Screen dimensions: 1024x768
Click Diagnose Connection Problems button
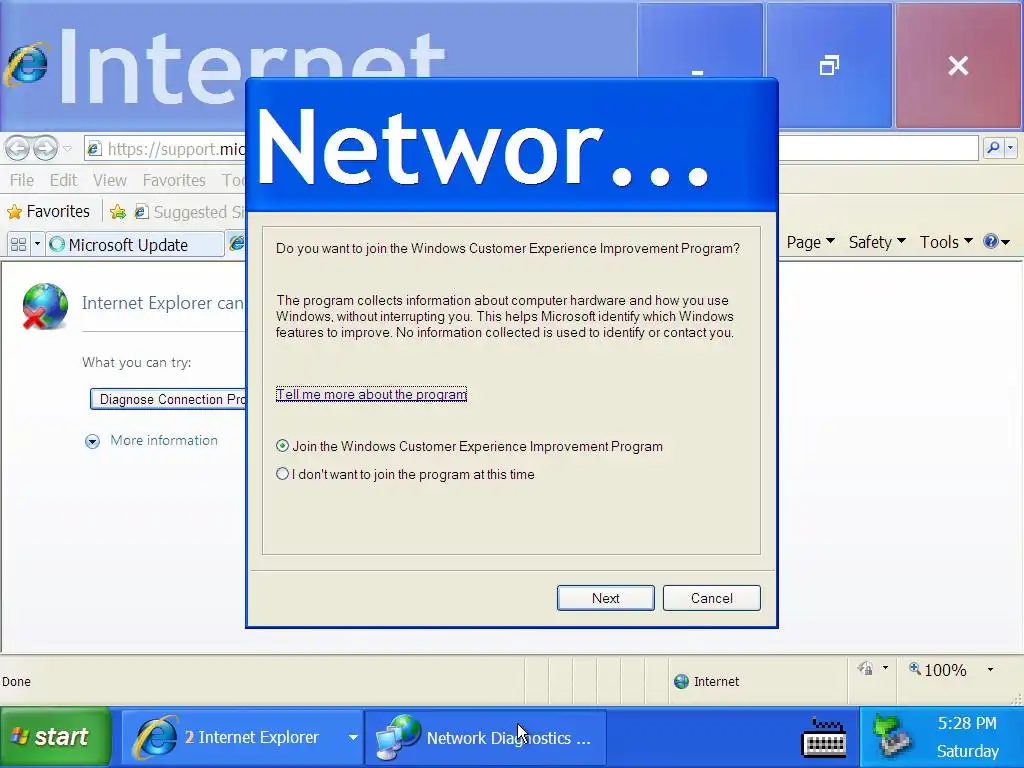click(168, 399)
